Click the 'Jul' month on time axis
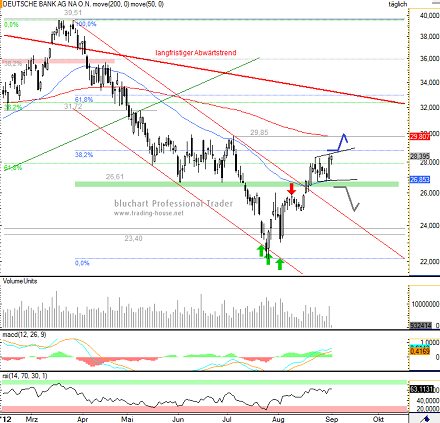 [x=227, y=419]
